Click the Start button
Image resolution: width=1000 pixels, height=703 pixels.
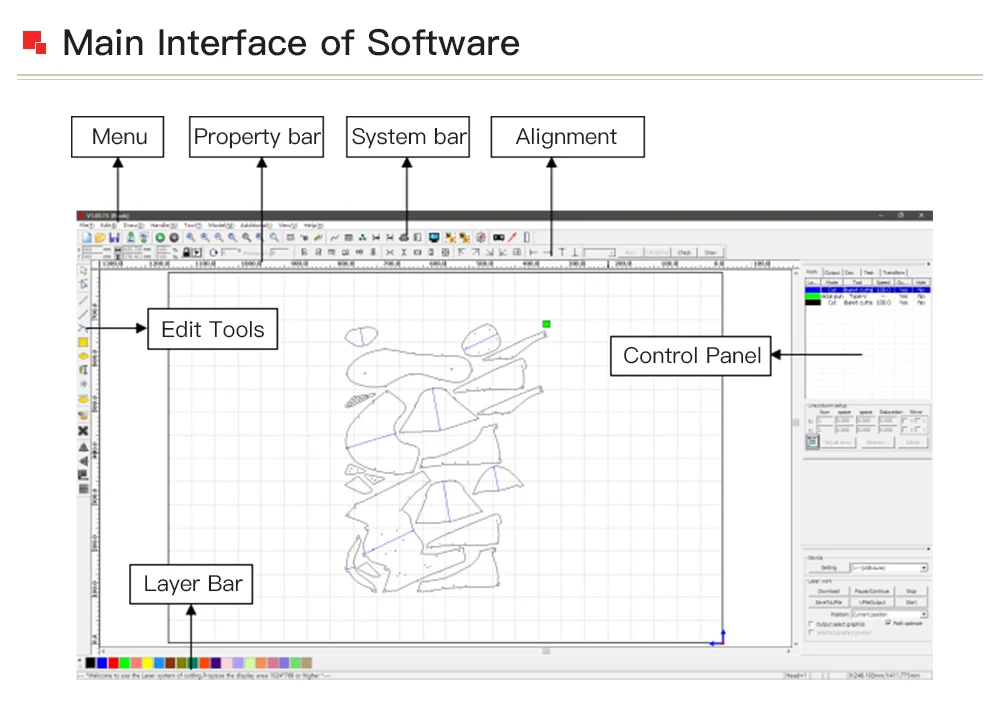tap(911, 602)
